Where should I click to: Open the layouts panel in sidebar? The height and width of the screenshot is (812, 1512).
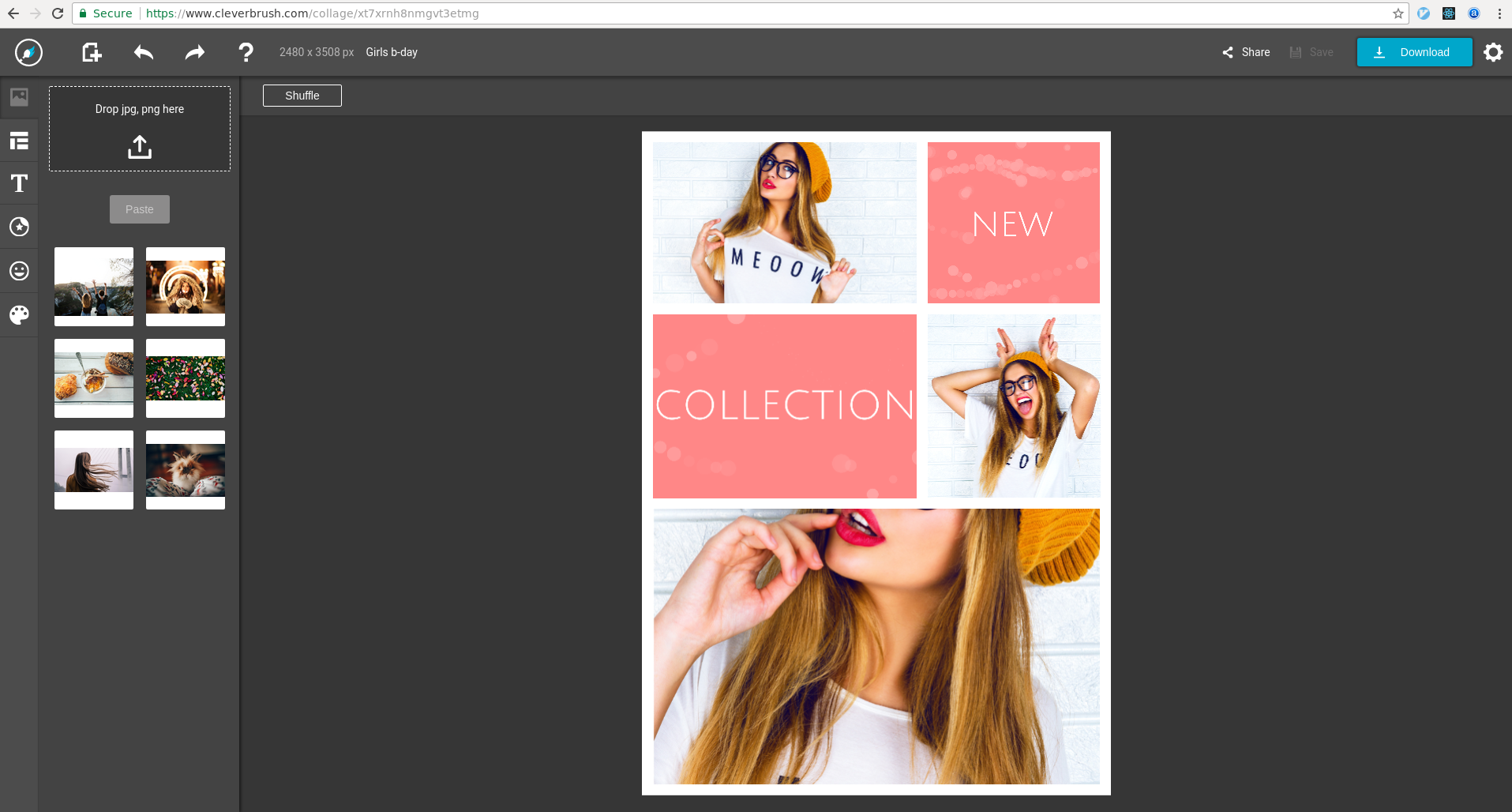pyautogui.click(x=19, y=141)
